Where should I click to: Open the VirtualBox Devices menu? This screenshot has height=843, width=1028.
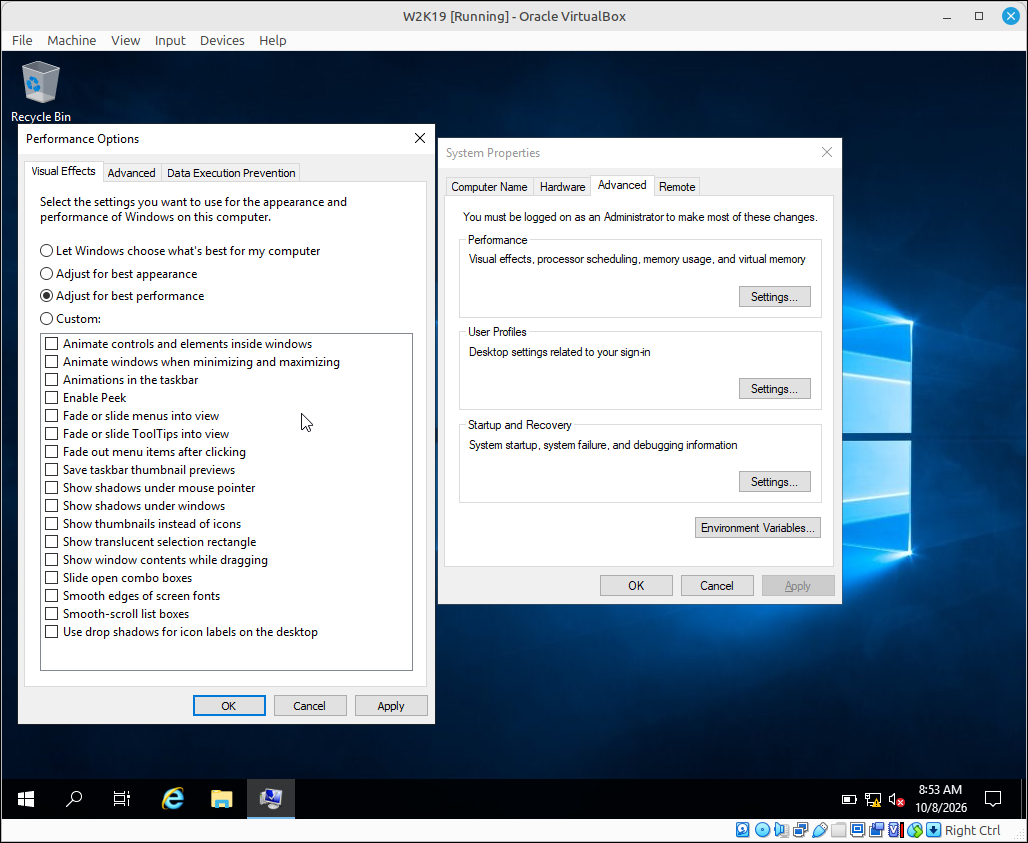pyautogui.click(x=222, y=41)
